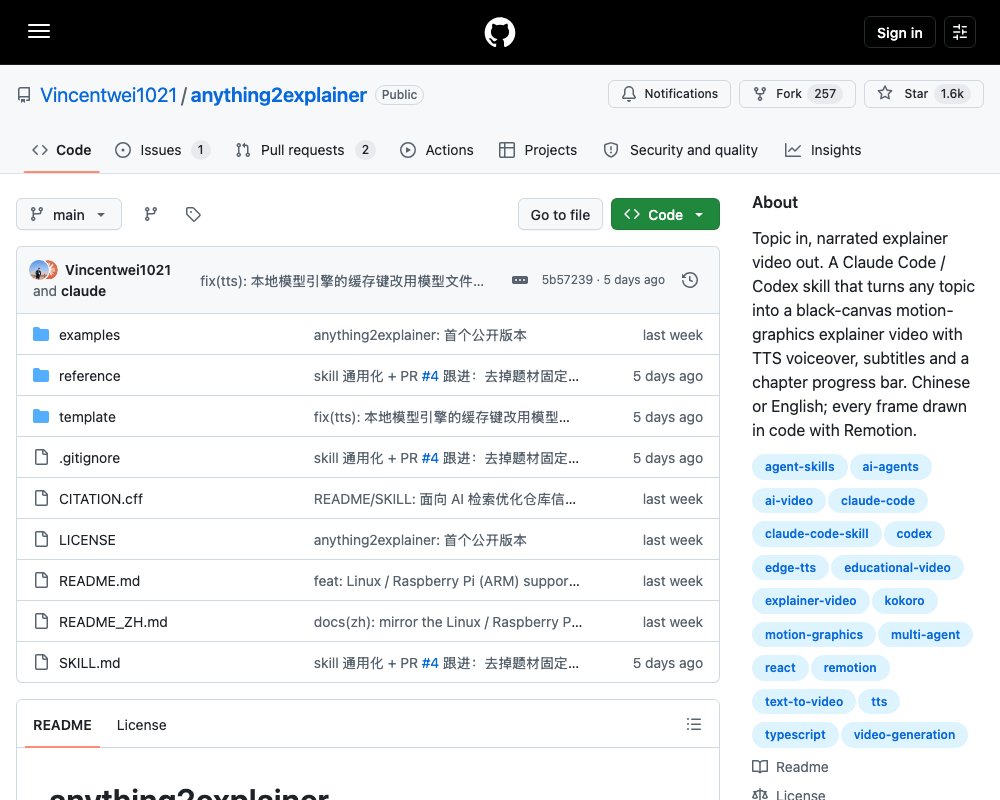Open the main branch dropdown

coord(69,214)
